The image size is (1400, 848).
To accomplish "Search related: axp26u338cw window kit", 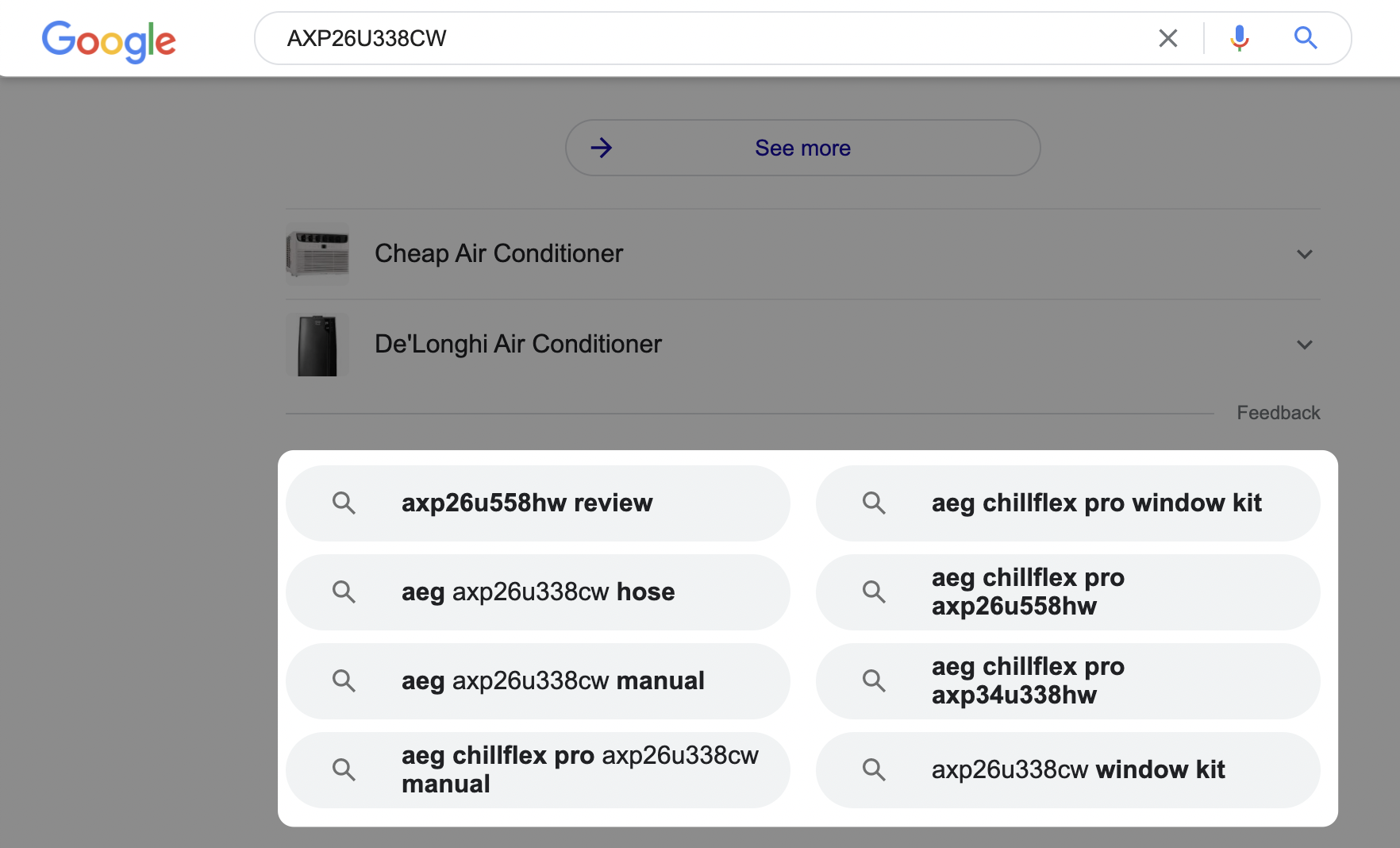I will coord(1067,770).
